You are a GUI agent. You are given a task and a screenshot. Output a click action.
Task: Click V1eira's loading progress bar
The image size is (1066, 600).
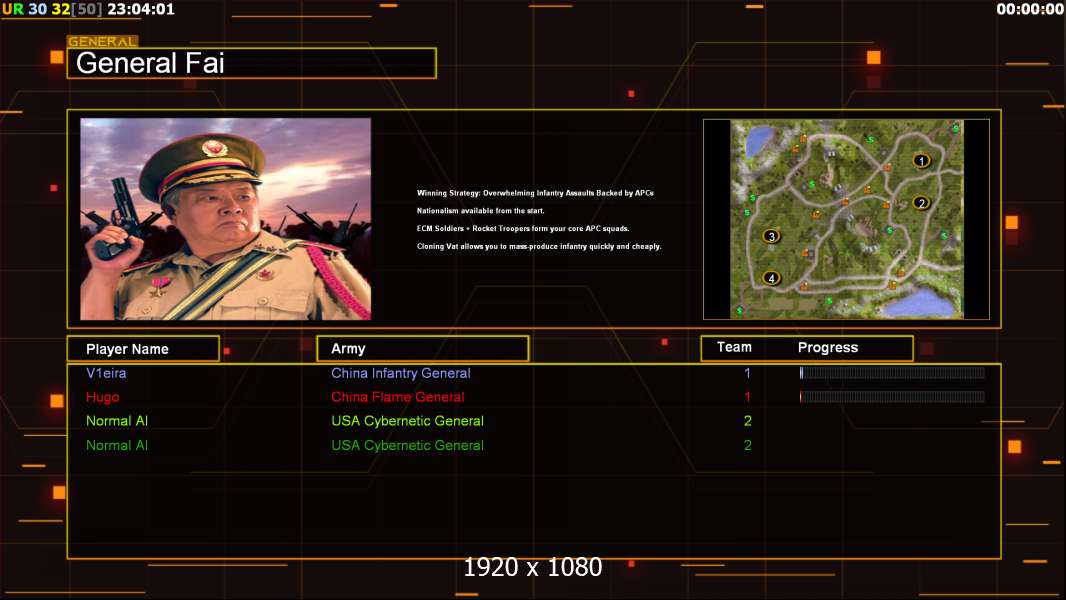892,372
